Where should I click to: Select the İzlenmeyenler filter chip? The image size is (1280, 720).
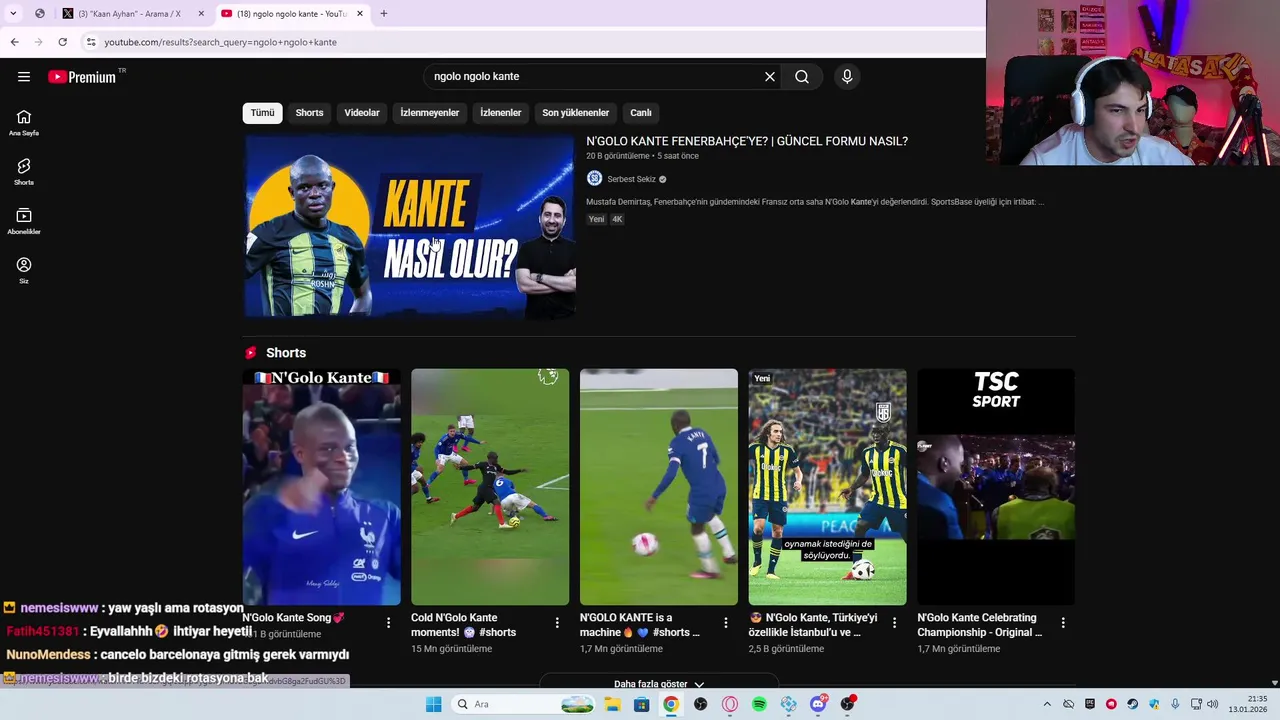430,113
